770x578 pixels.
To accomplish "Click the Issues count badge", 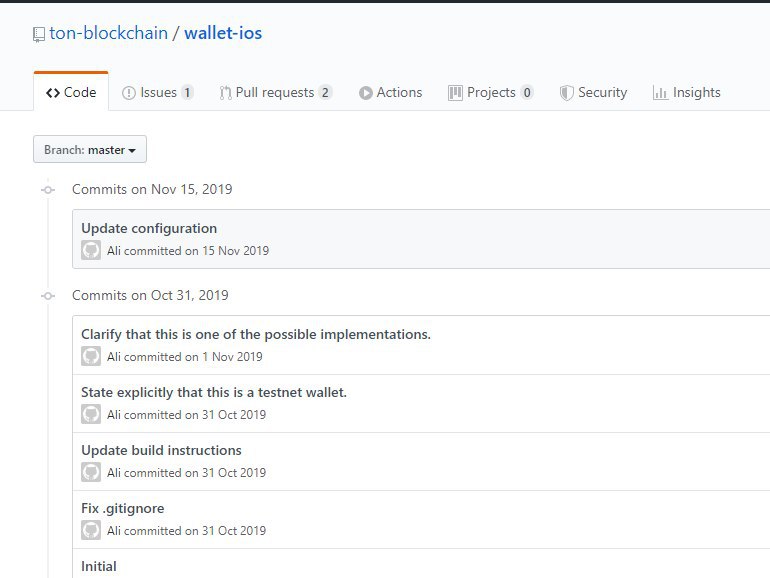I will click(187, 92).
